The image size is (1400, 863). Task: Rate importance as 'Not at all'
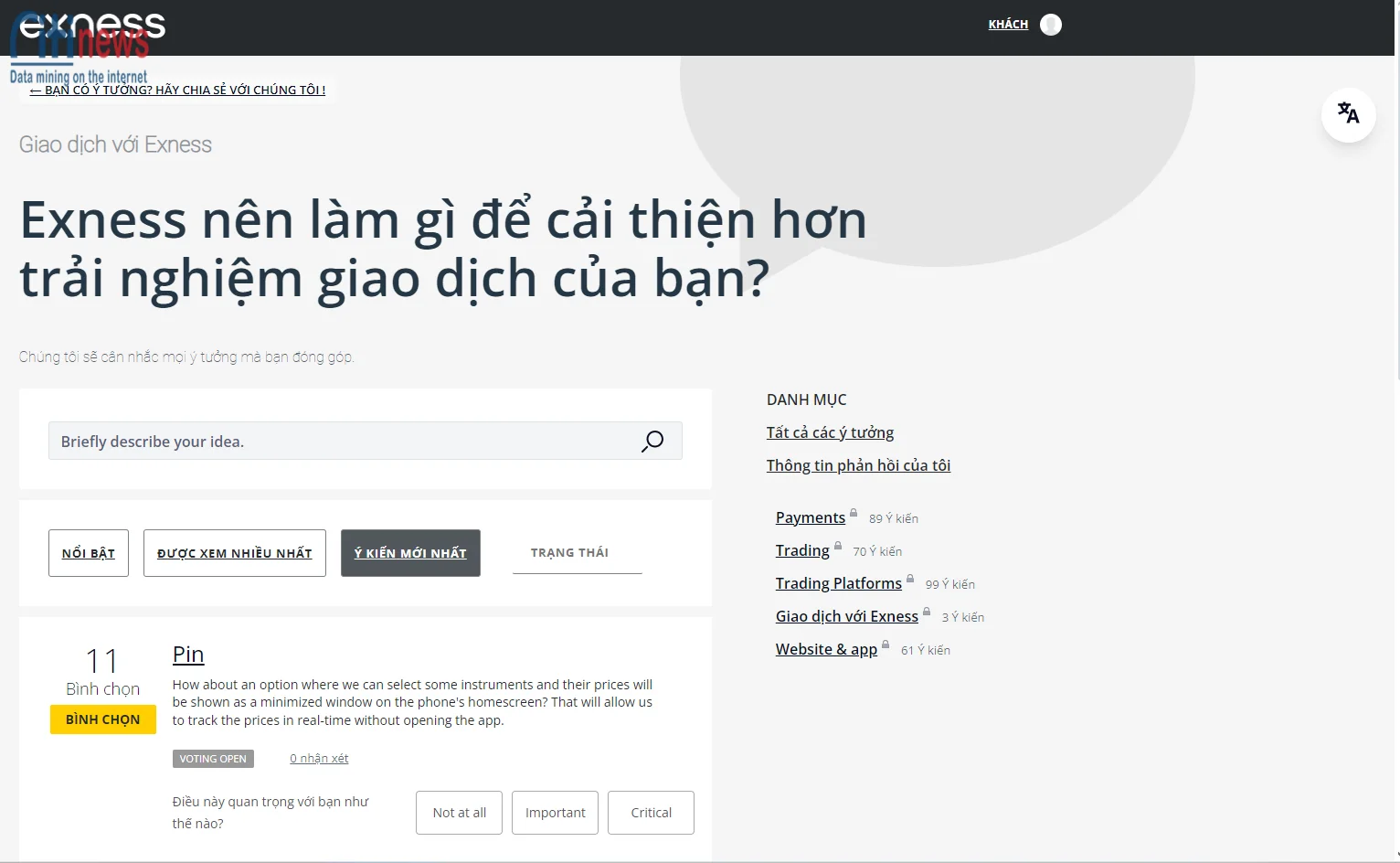point(459,813)
